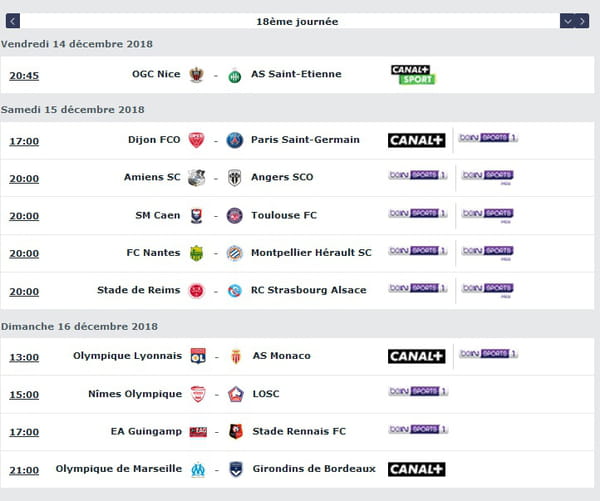Open the journée dropdown chevron
Viewport: 600px width, 501px height.
(x=567, y=21)
